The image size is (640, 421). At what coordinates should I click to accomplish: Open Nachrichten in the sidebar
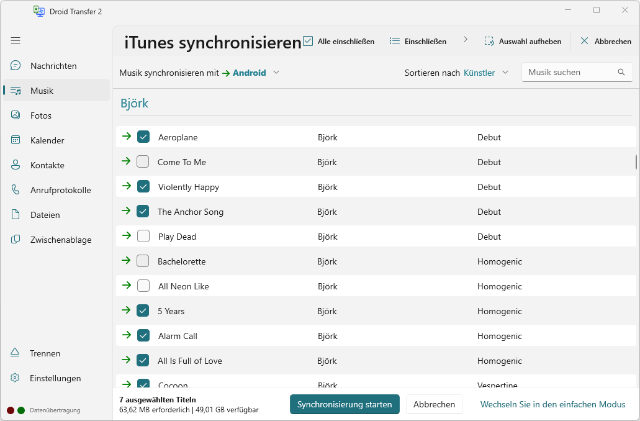(56, 66)
